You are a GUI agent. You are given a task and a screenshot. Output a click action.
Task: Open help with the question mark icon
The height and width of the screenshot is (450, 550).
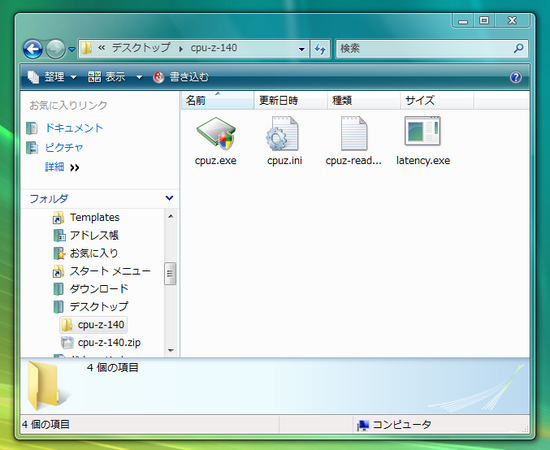tap(515, 77)
